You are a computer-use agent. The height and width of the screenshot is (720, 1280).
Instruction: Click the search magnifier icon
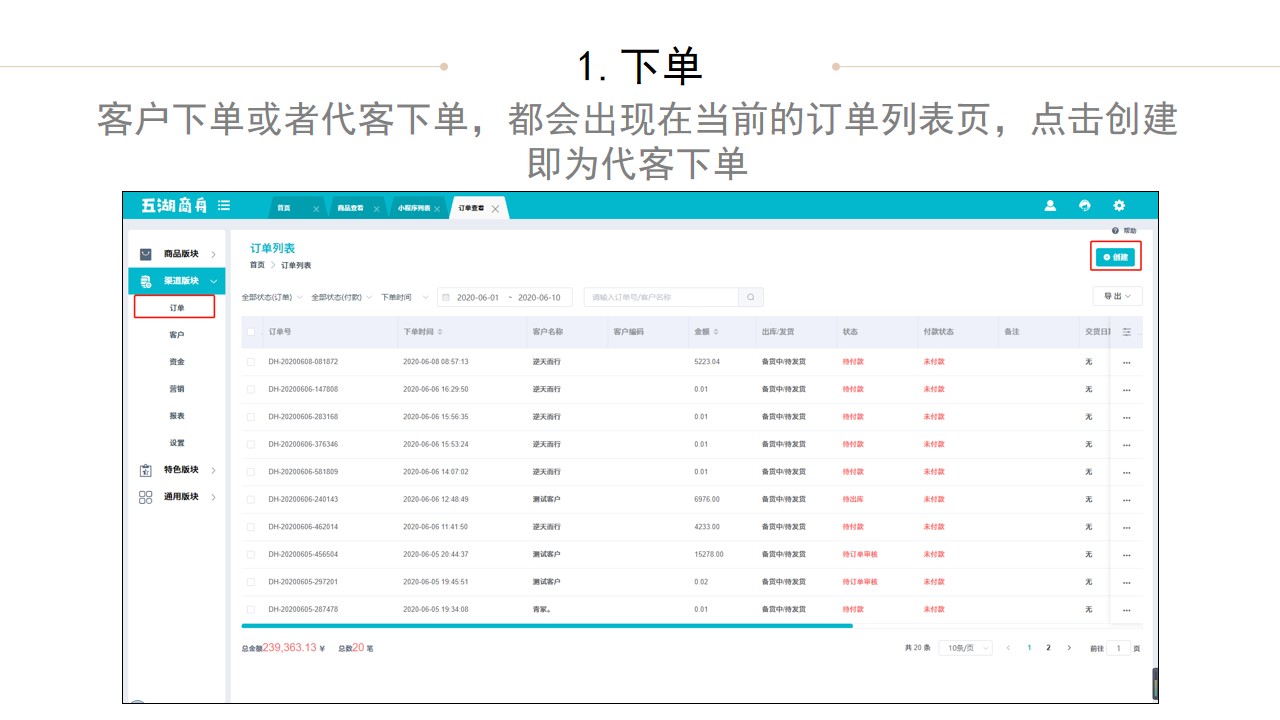pyautogui.click(x=752, y=297)
